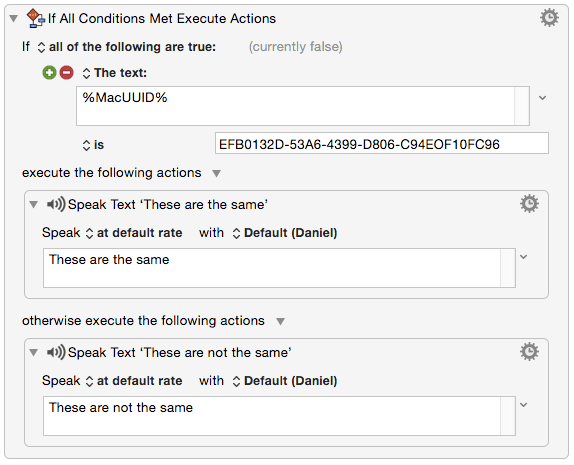Open gear menu for 'These are the same' action
The image size is (574, 465).
coord(529,204)
